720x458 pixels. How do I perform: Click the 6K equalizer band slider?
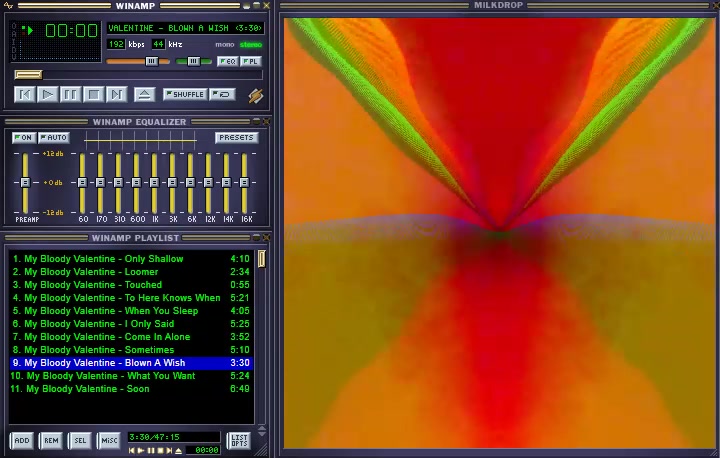point(190,182)
